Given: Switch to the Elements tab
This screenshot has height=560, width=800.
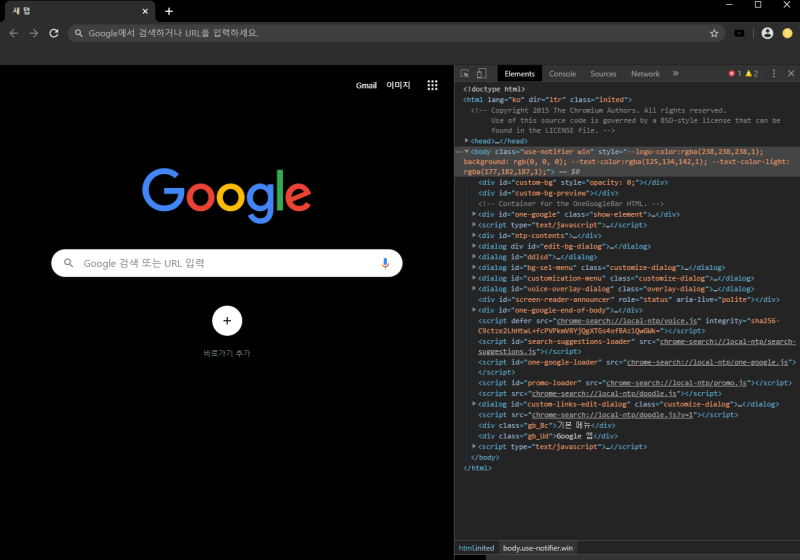Looking at the screenshot, I should [519, 74].
